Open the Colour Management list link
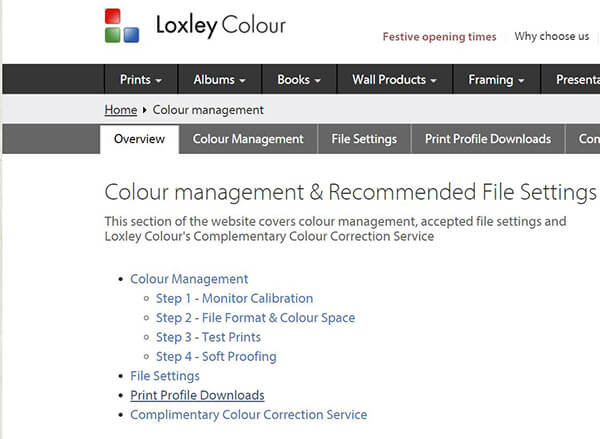The width and height of the screenshot is (600, 439). (189, 279)
